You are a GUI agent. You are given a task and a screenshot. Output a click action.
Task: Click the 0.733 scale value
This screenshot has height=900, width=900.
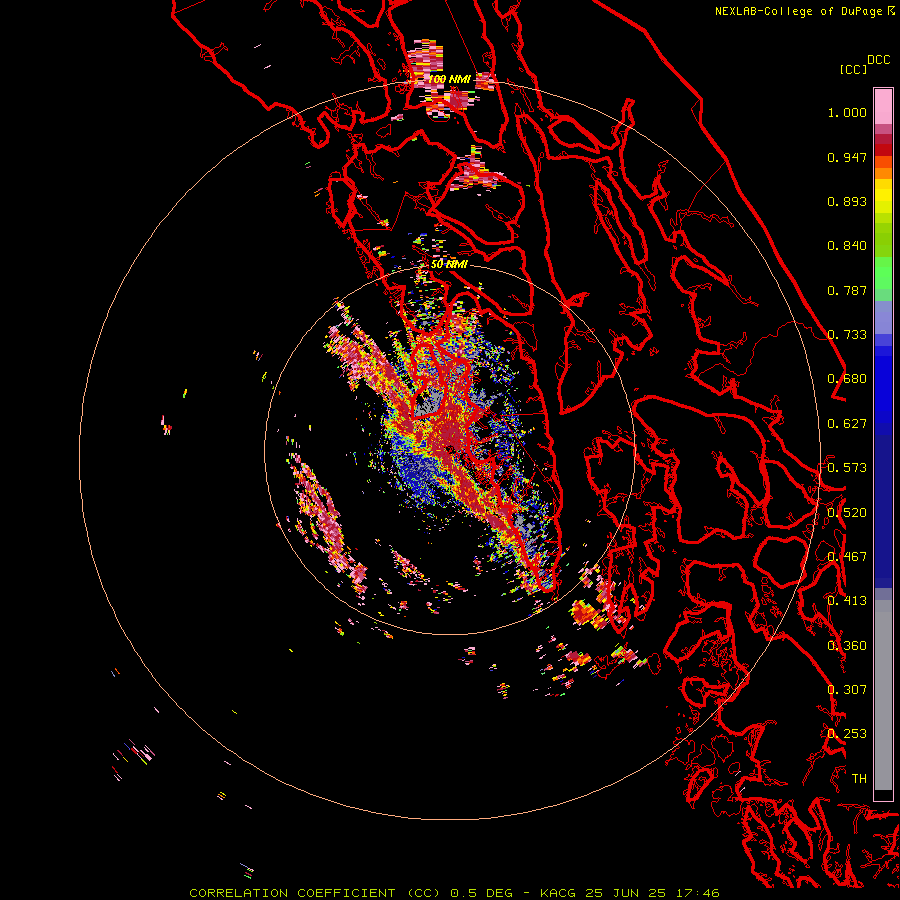point(847,335)
